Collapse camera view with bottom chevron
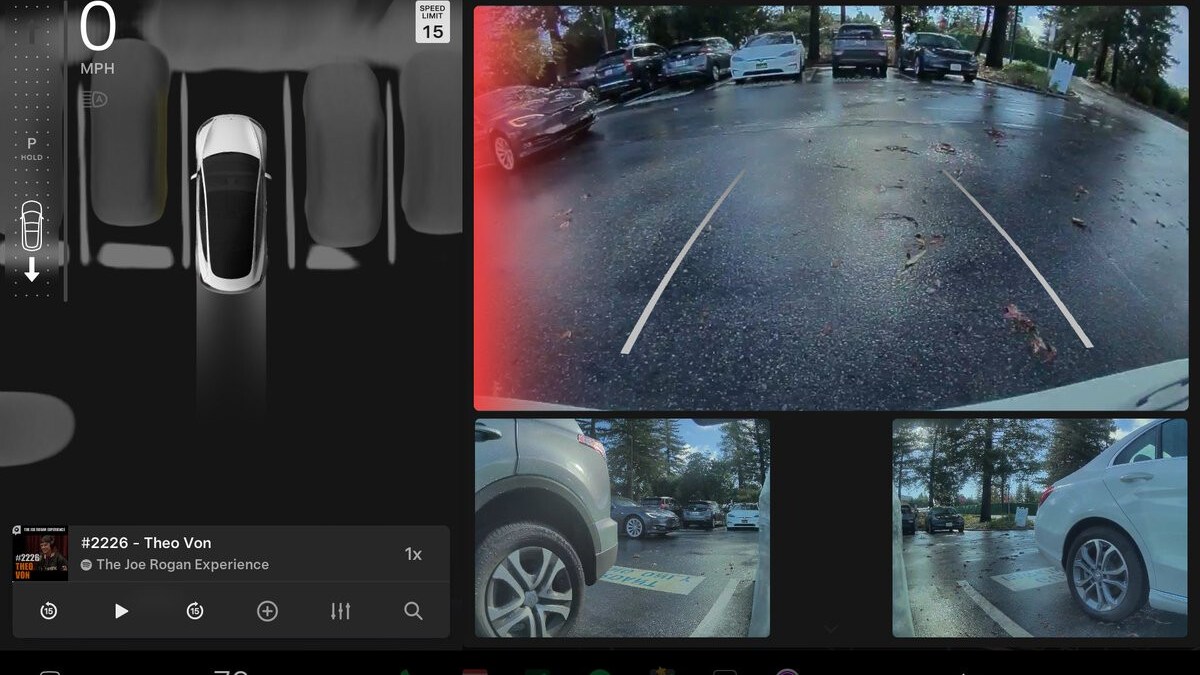 tap(831, 629)
